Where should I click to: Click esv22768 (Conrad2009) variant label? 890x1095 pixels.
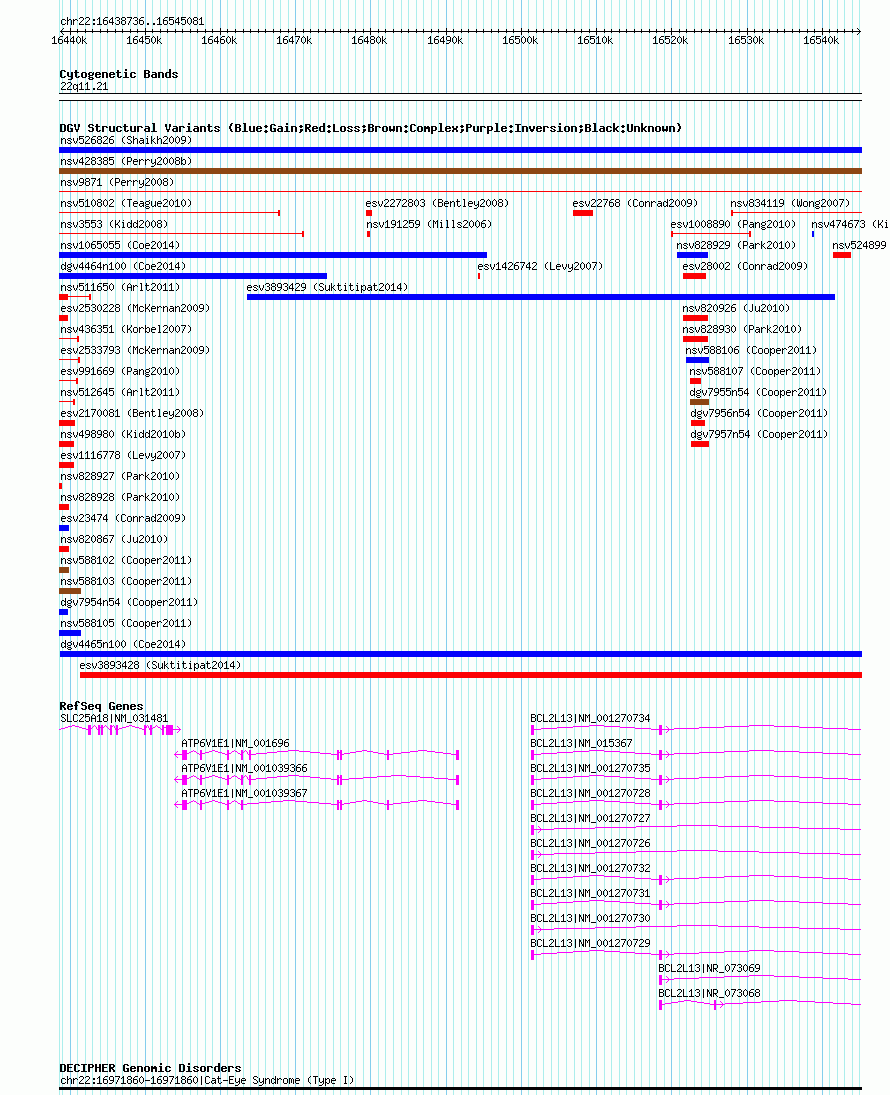[x=635, y=203]
